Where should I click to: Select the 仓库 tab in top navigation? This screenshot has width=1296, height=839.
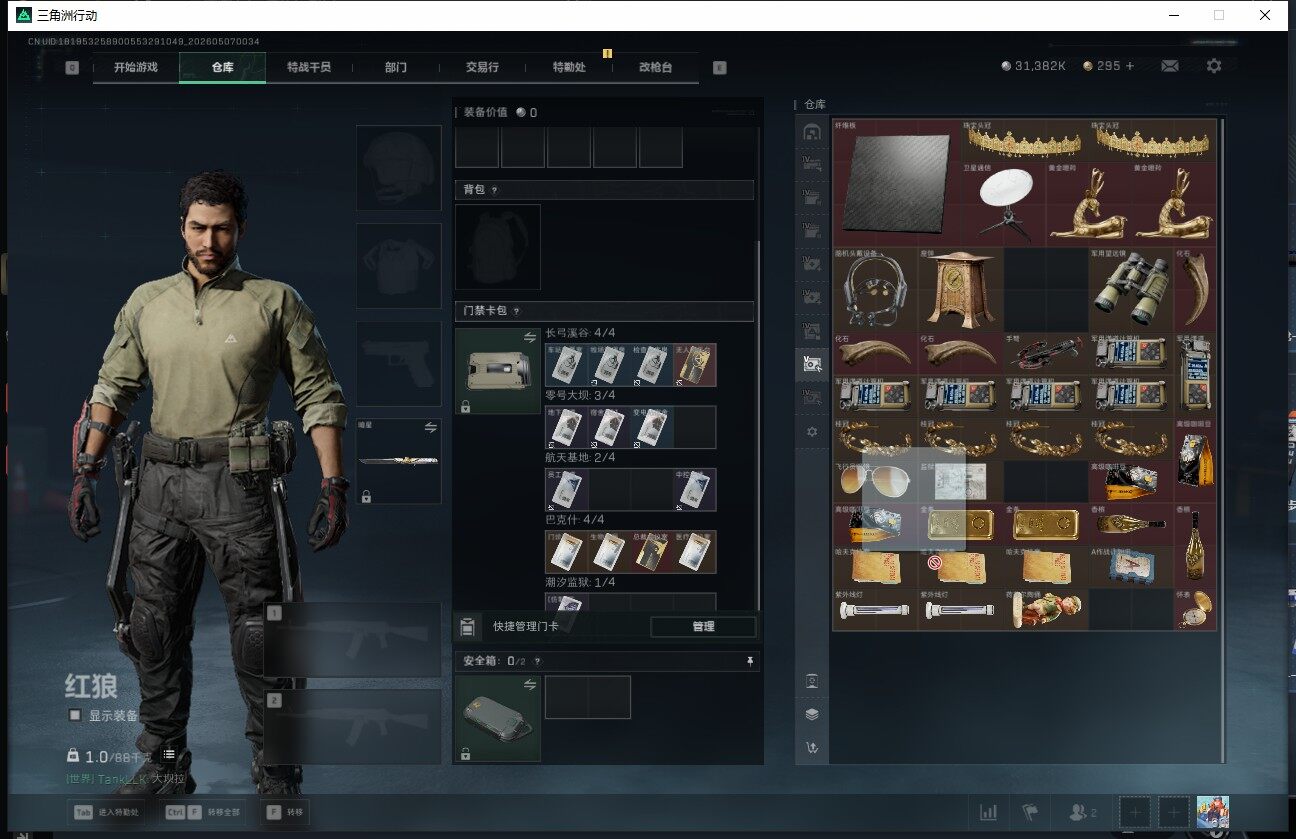(222, 67)
